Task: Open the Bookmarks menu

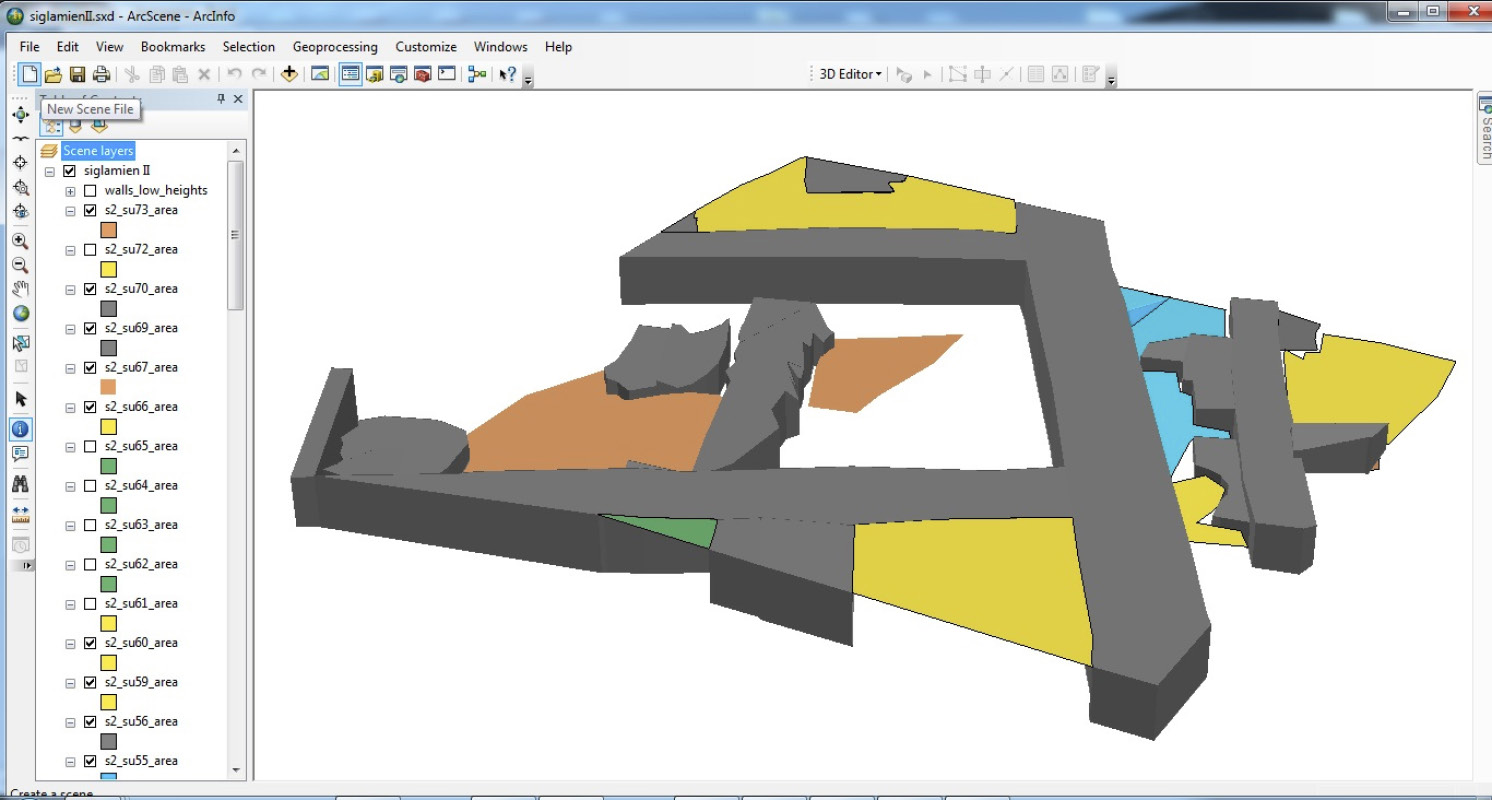Action: pos(173,47)
